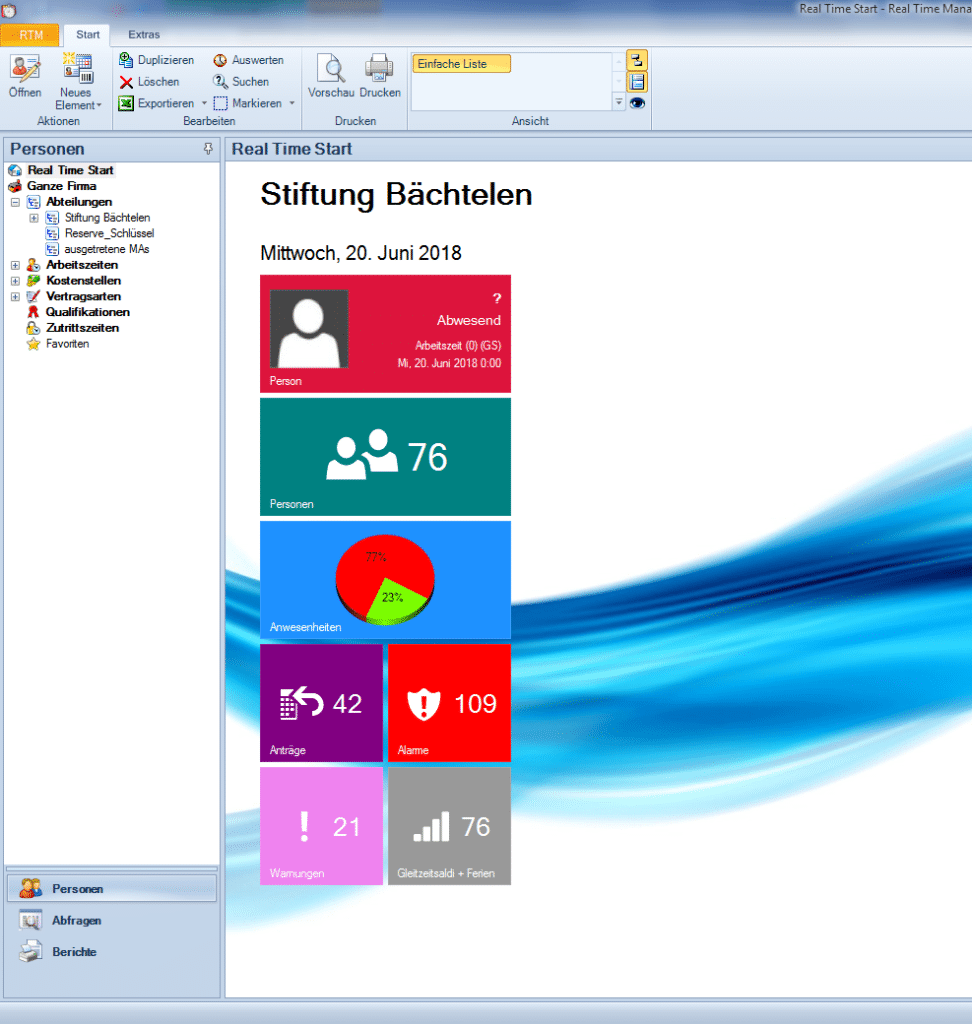This screenshot has height=1024, width=972.
Task: Open the Vorschau print preview
Action: tap(331, 76)
